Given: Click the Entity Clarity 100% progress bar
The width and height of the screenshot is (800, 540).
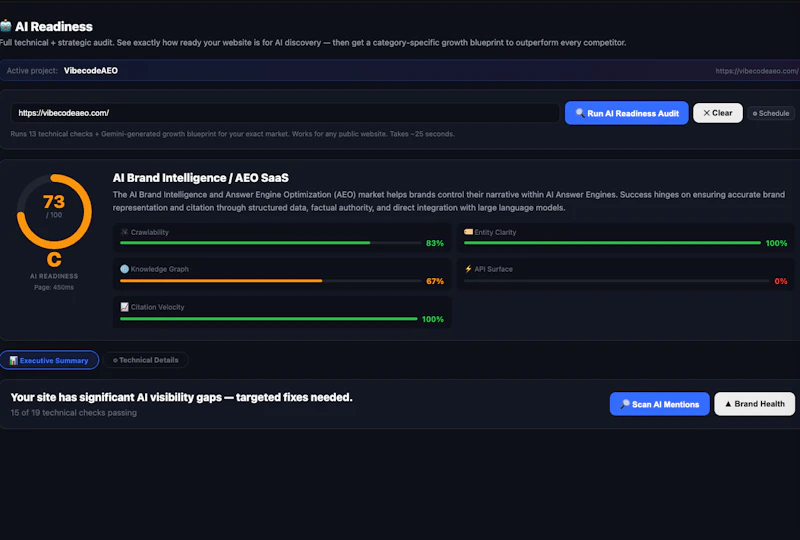Looking at the screenshot, I should (612, 243).
